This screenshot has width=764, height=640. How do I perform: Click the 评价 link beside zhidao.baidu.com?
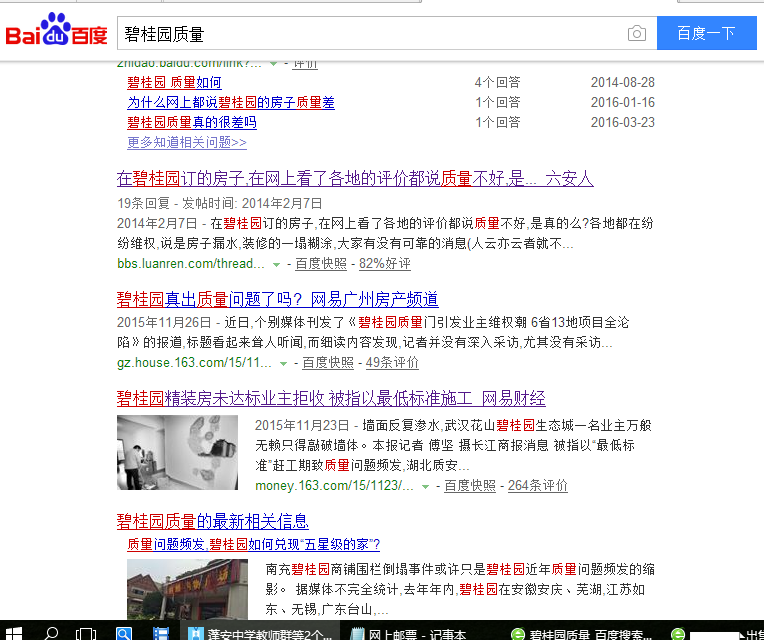point(305,64)
